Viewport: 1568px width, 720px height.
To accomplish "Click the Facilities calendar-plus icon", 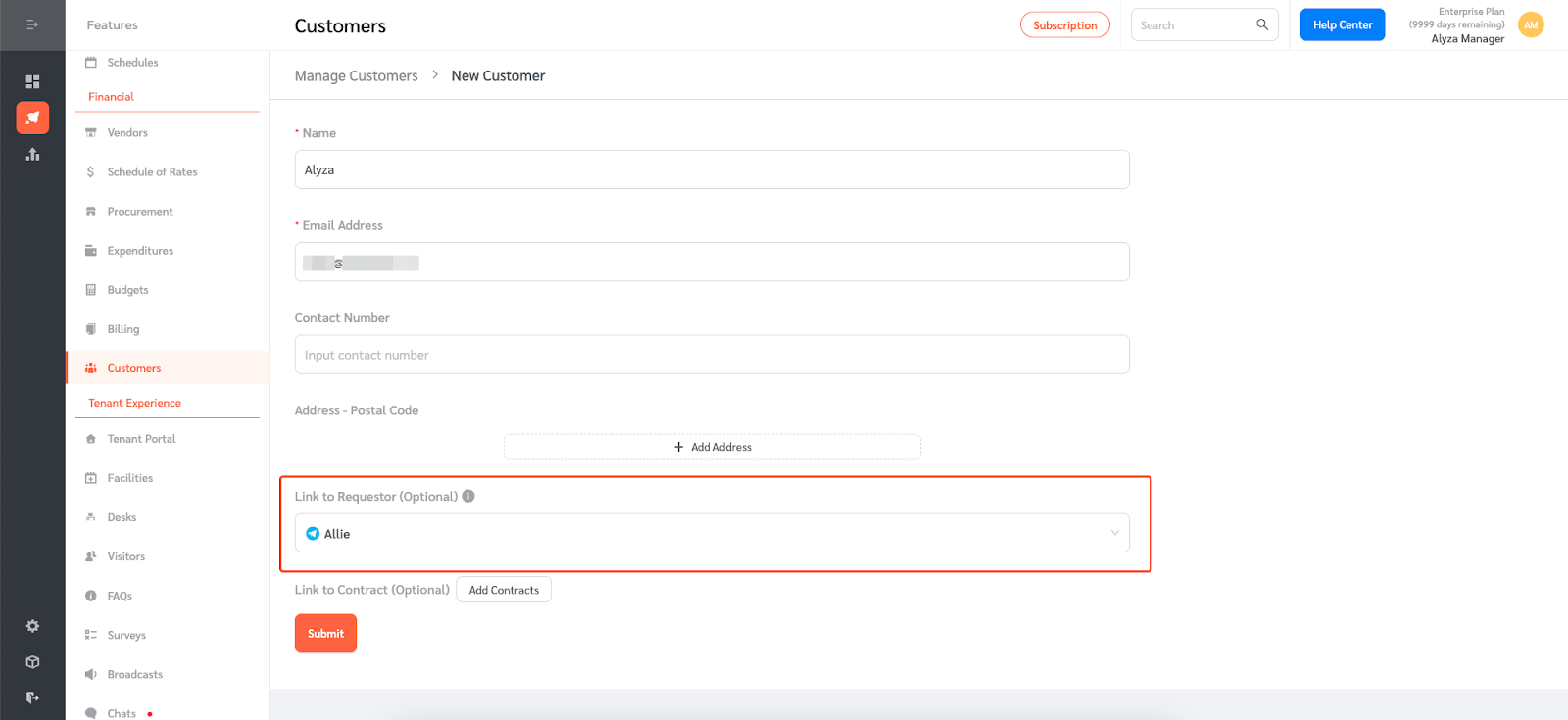I will [x=91, y=478].
